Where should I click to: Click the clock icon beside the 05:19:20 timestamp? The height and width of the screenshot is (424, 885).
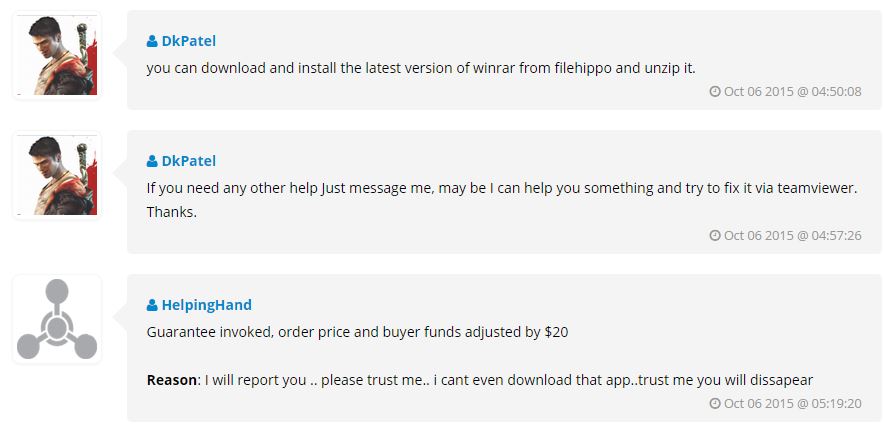click(715, 404)
